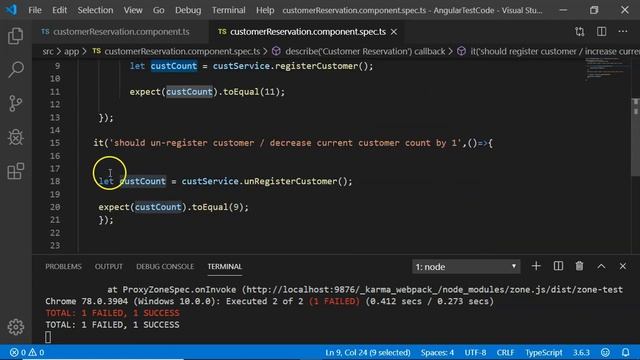
Task: Open the Search view in activity bar
Action: click(16, 70)
